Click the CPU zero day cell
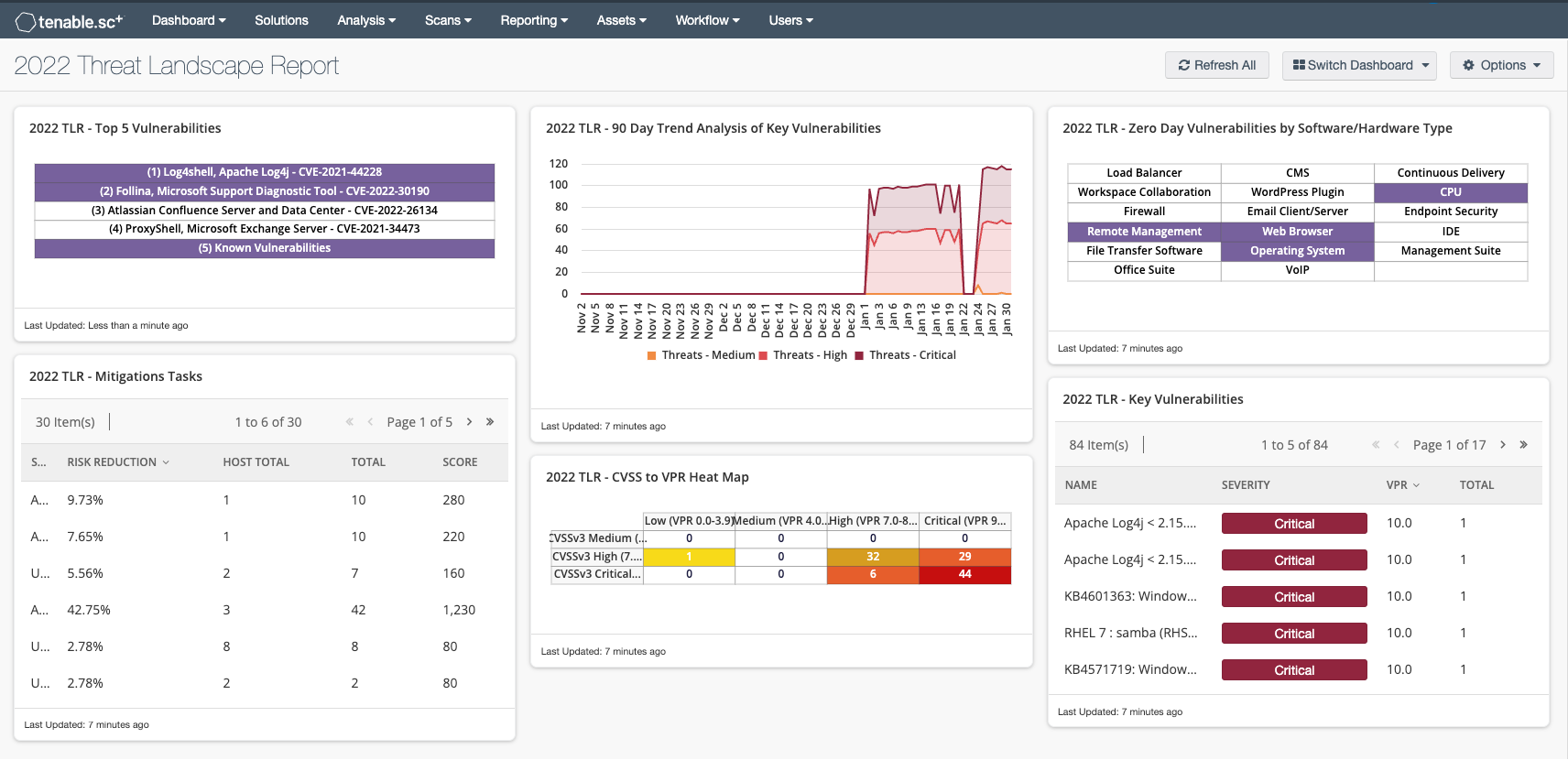 pos(1451,192)
